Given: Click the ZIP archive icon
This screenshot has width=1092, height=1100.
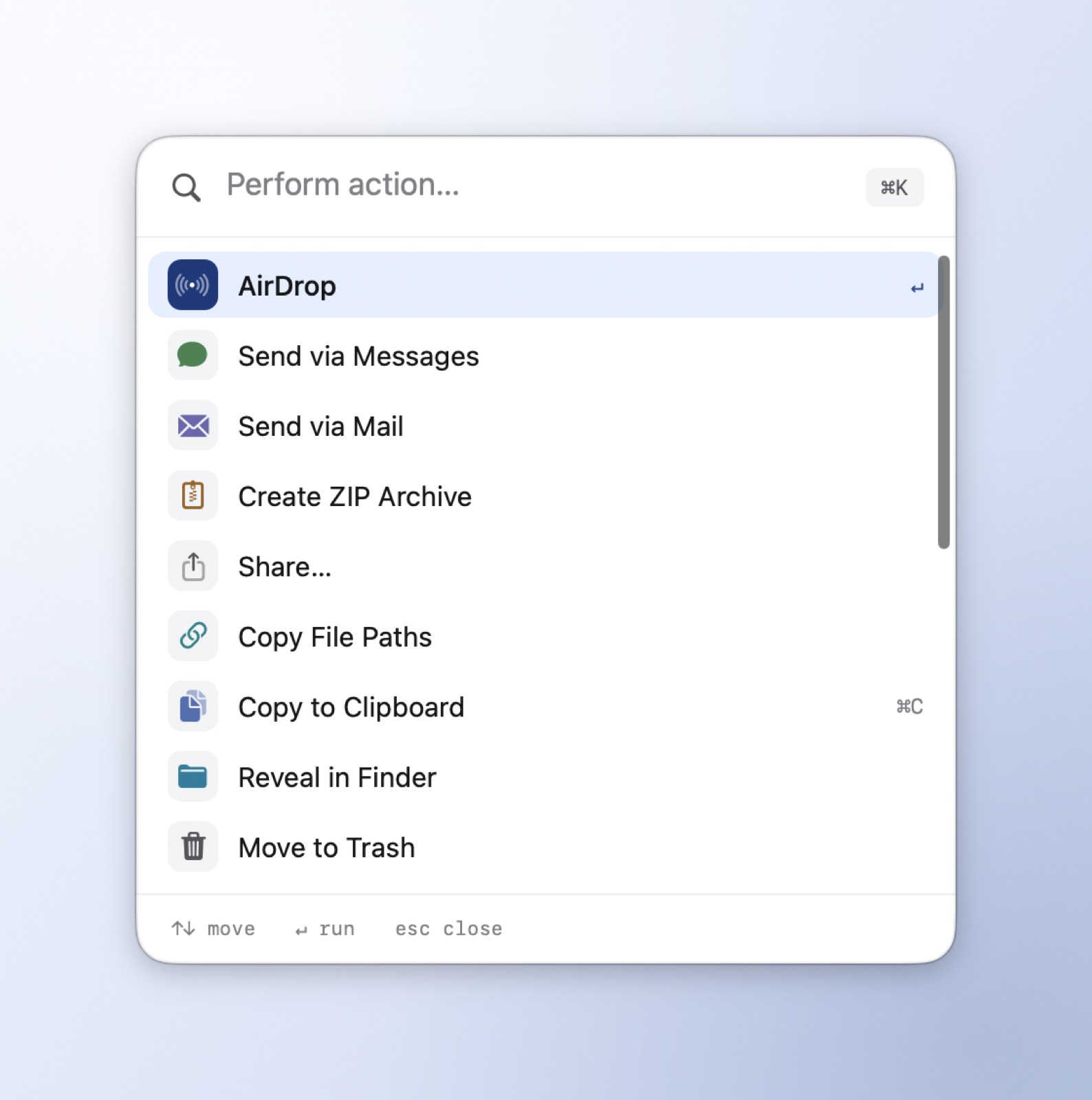Looking at the screenshot, I should (x=193, y=496).
